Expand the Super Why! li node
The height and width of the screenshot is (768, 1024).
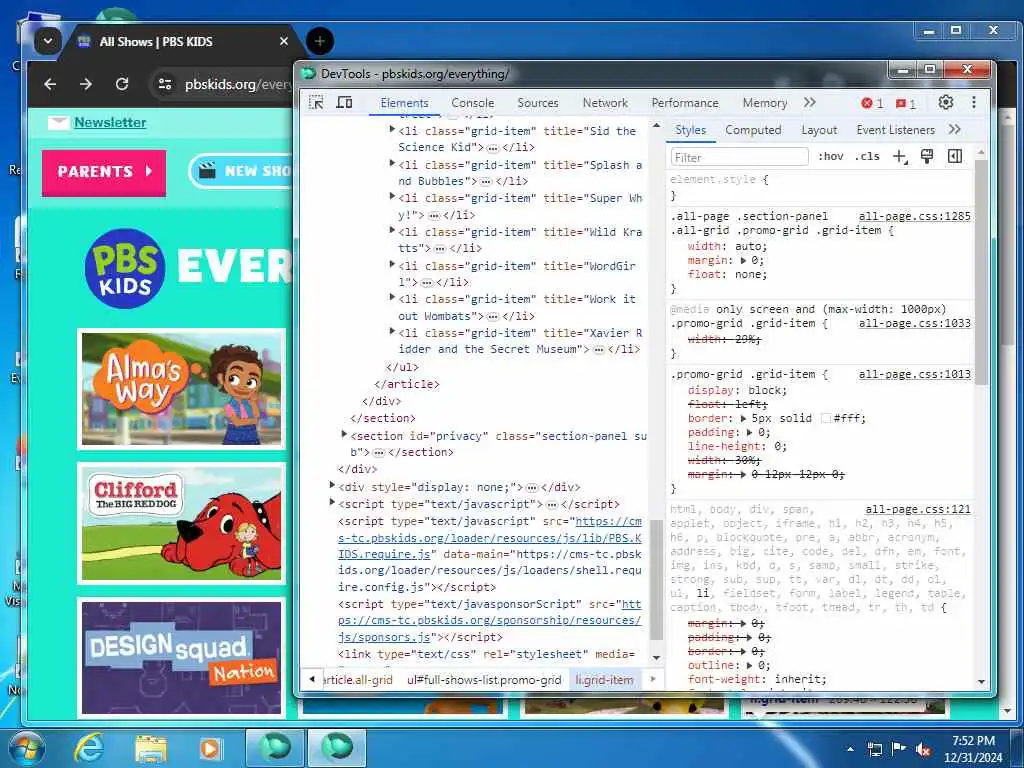(392, 197)
